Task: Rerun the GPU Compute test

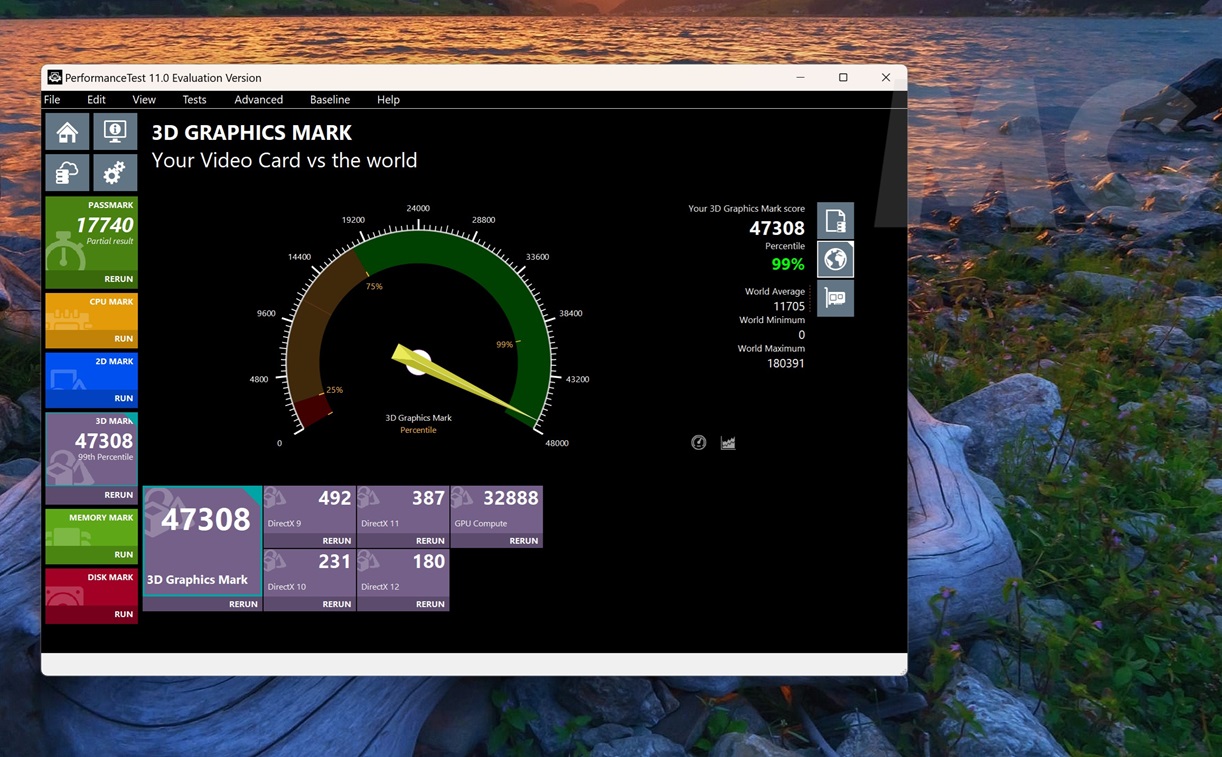Action: tap(523, 541)
